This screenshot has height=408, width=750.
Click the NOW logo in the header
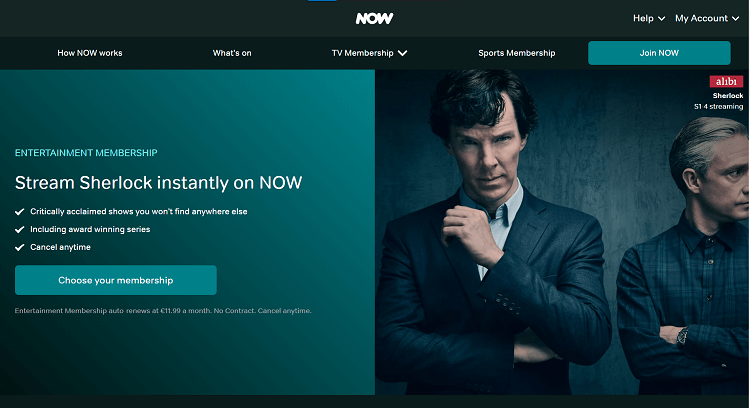[x=374, y=18]
